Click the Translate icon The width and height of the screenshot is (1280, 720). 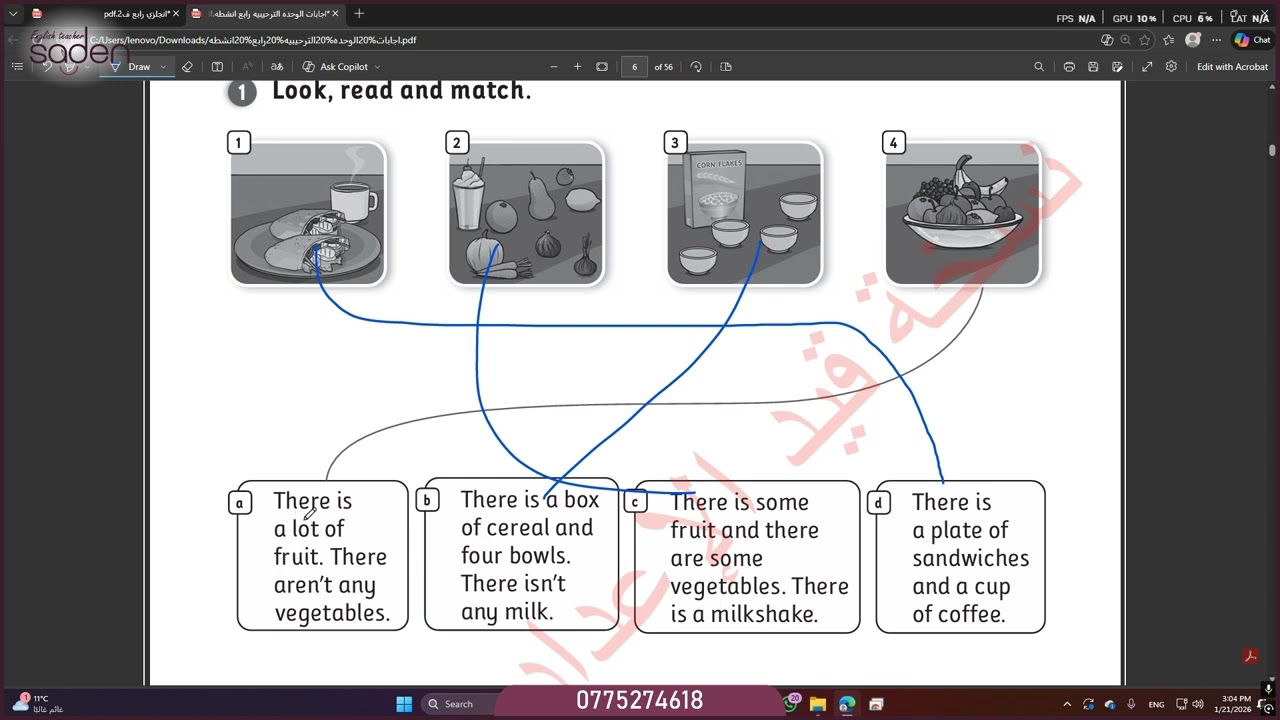[x=278, y=67]
